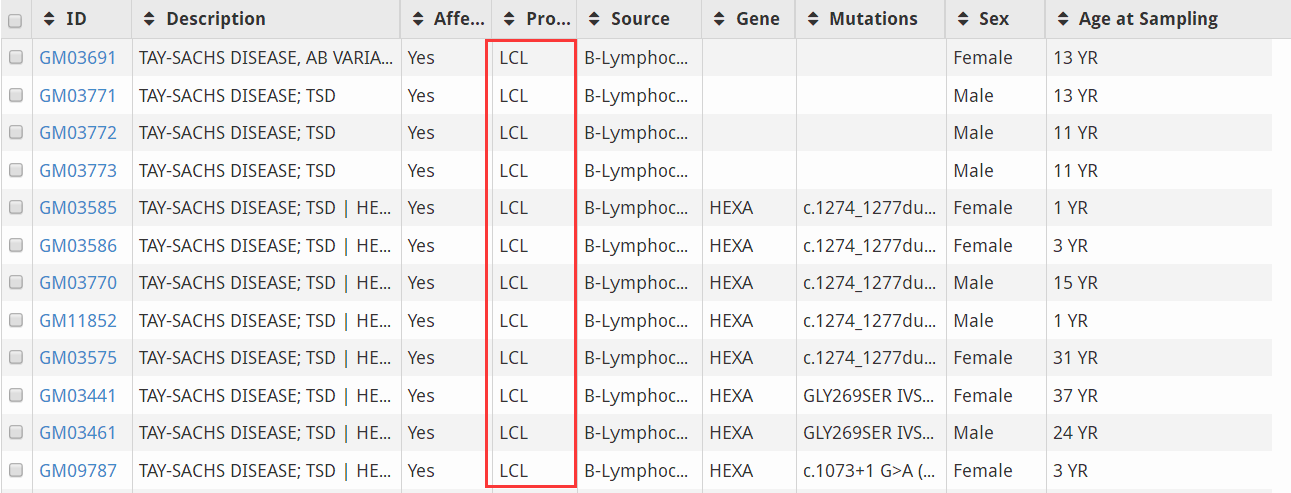Image resolution: width=1291 pixels, height=493 pixels.
Task: Click the HEXA gene cell for GM03770
Action: (730, 283)
